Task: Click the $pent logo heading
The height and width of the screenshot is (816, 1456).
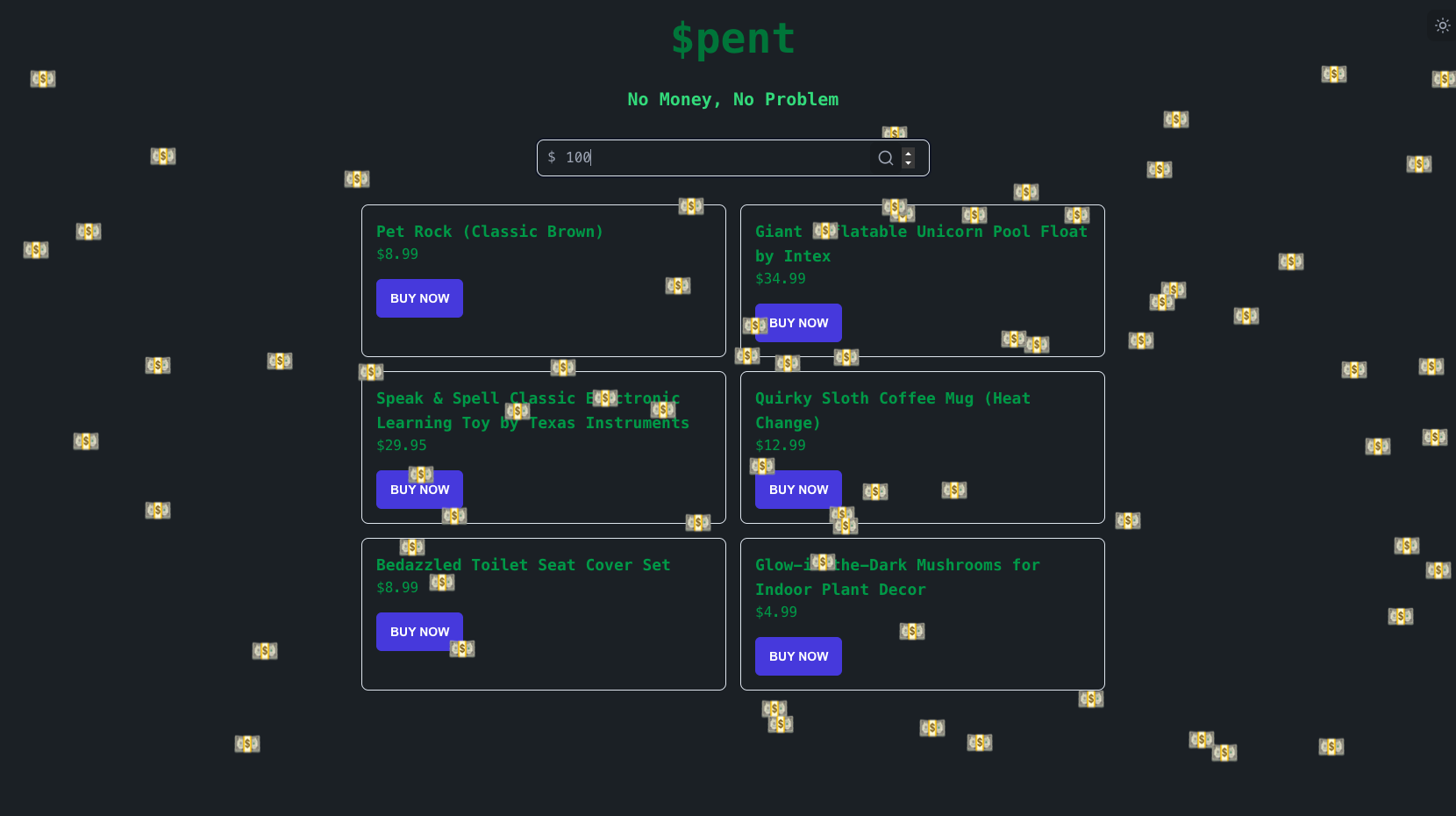Action: pos(733,39)
